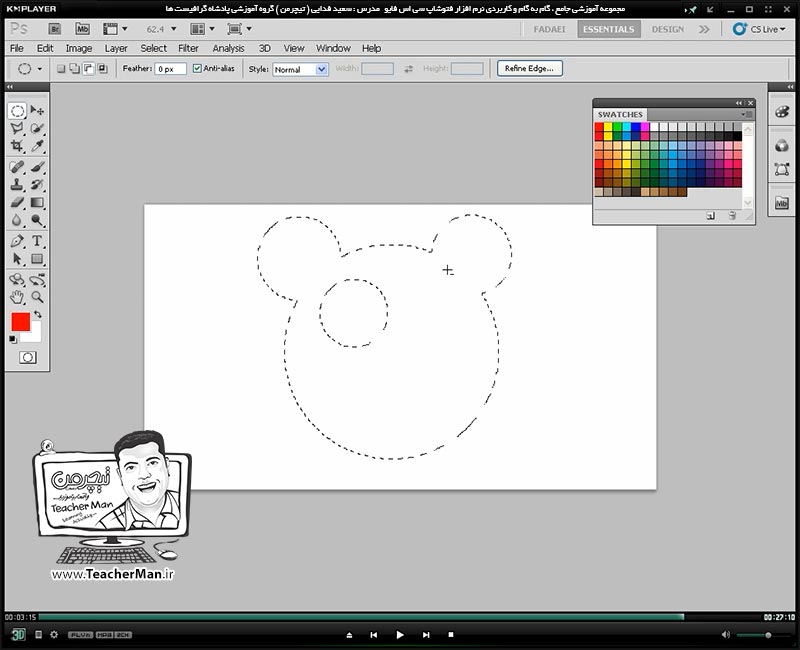
Task: Switch to the ESSENTIALS workspace
Action: (x=608, y=29)
